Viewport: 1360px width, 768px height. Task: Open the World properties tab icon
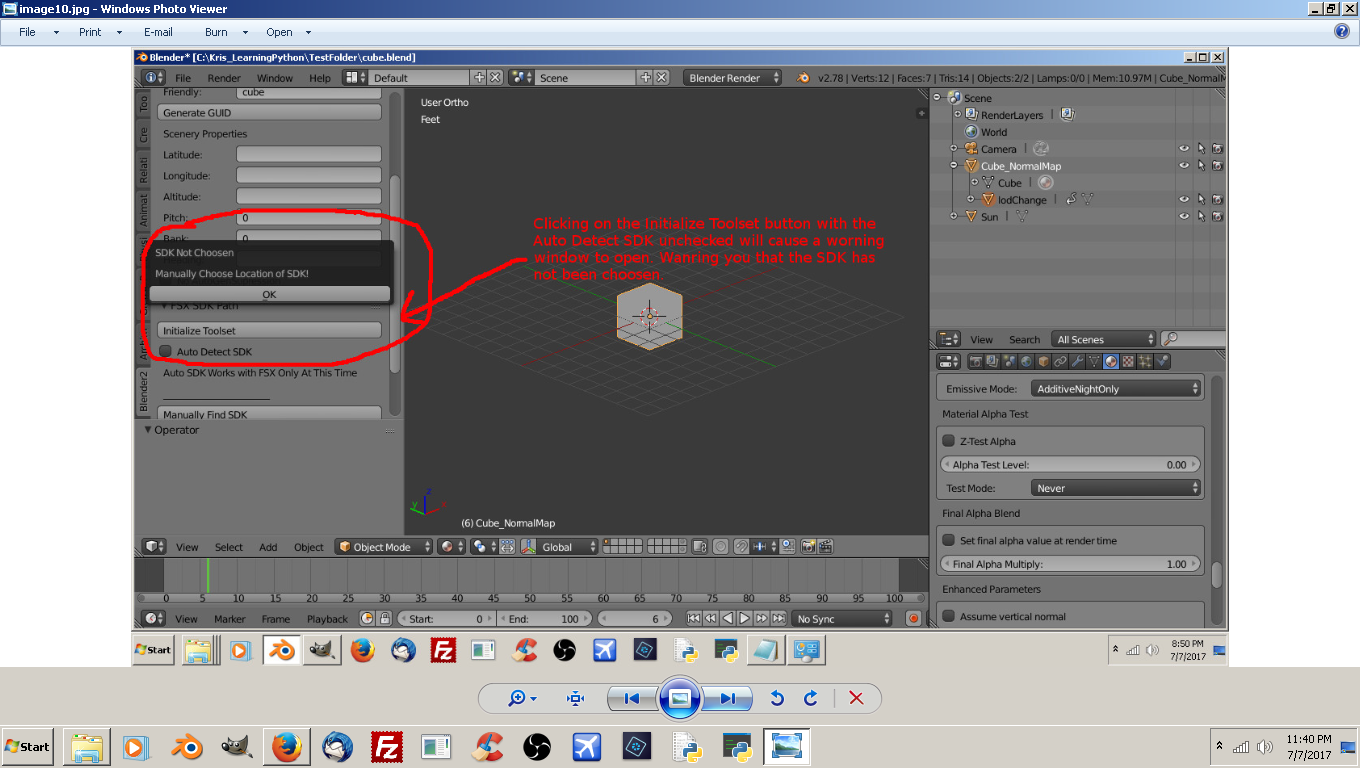1026,362
